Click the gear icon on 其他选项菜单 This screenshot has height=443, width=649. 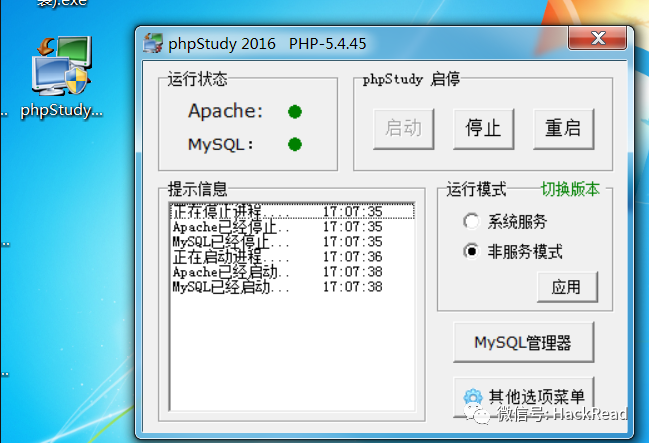[x=473, y=397]
